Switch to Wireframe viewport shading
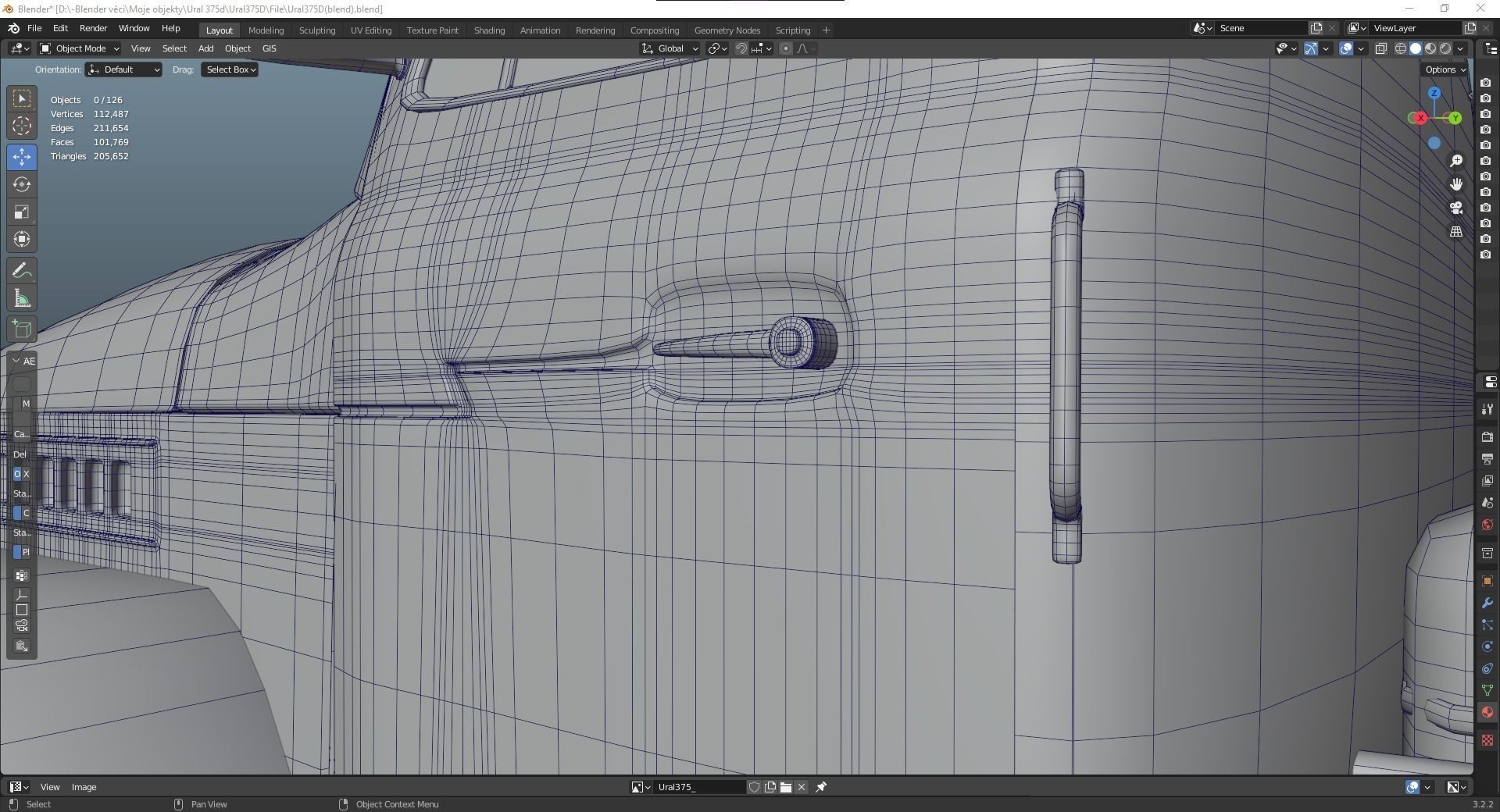The image size is (1500, 812). coord(1401,48)
